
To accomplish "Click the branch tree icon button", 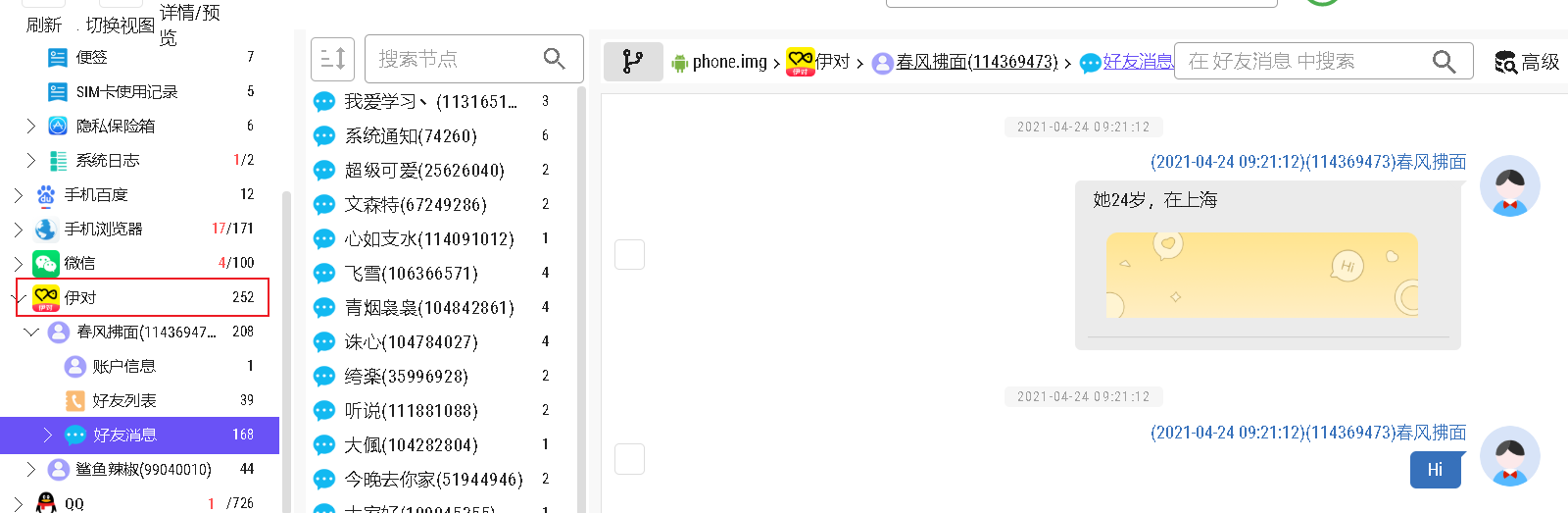I will coord(633,62).
